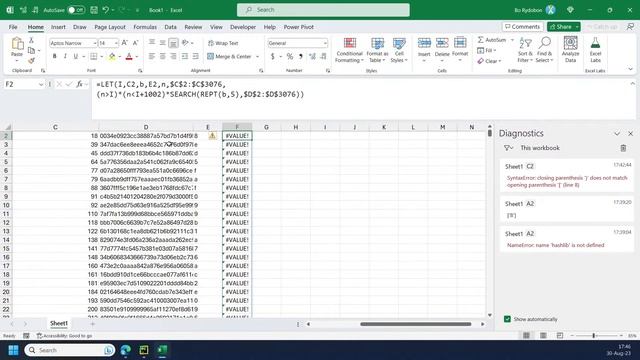Click Merge & Center
The height and width of the screenshot is (360, 640).
[229, 56]
